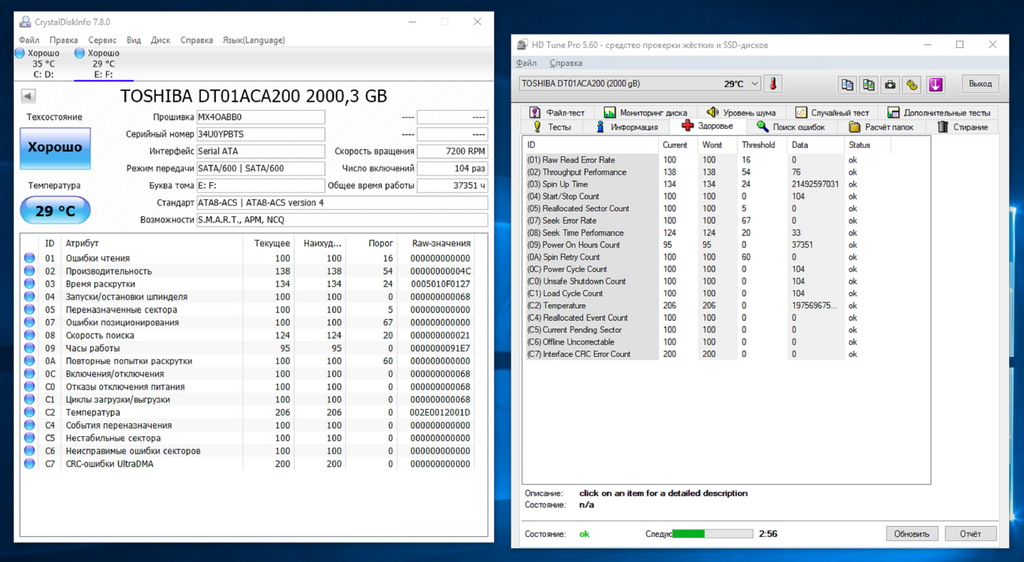Click the status circle of Переназначенные сектора
This screenshot has height=562, width=1024.
click(x=29, y=309)
